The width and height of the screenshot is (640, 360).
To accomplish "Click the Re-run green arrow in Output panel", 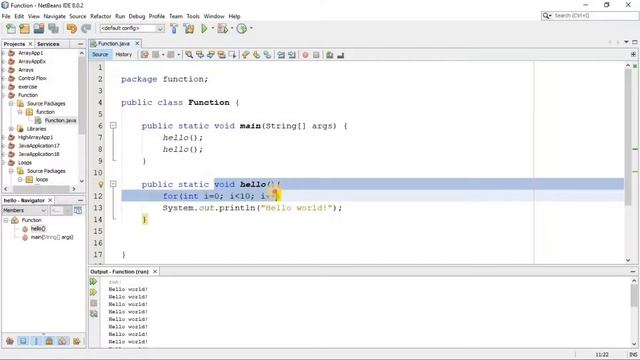I will pyautogui.click(x=93, y=282).
